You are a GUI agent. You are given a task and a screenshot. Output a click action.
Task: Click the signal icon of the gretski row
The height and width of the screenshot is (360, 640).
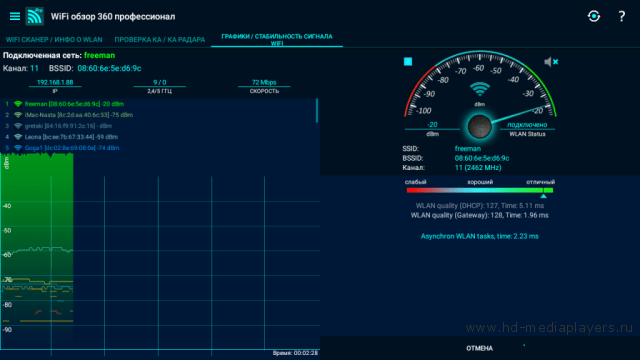[18, 126]
